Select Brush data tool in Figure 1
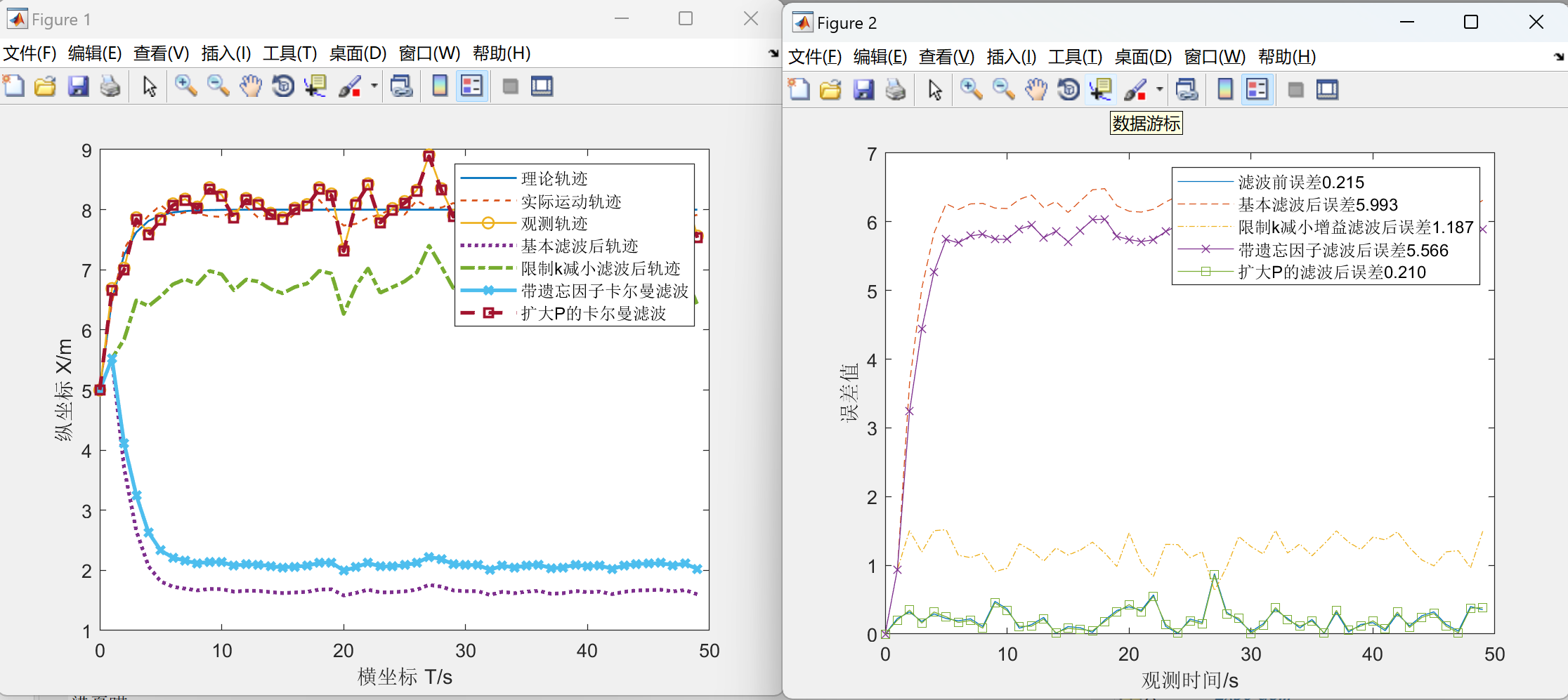 [350, 86]
